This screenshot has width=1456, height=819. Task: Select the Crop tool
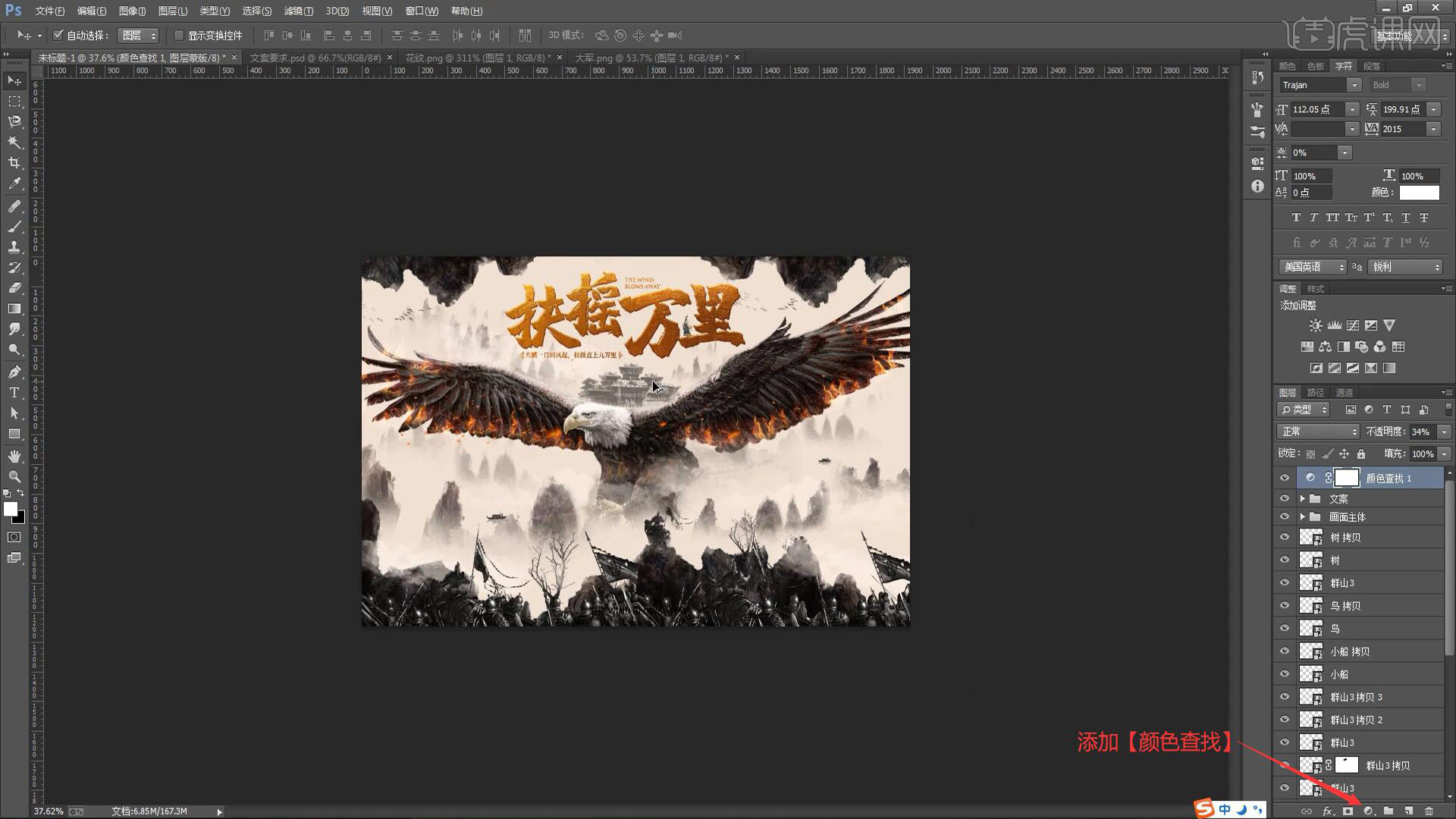[14, 162]
